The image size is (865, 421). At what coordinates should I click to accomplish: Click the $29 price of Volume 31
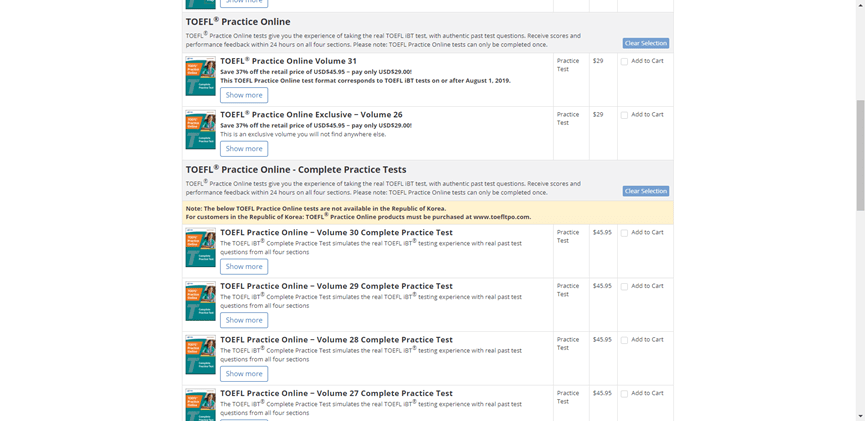point(598,61)
